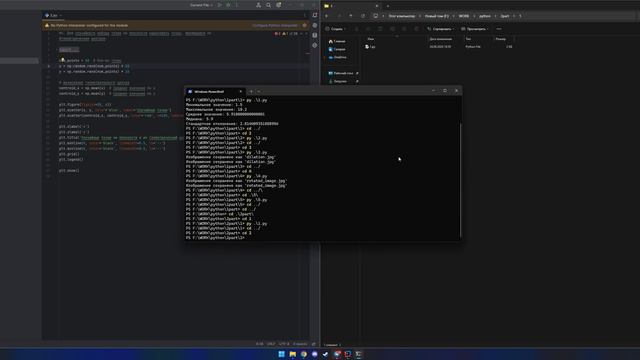Open the 'Создать' new item dropdown
The width and height of the screenshot is (640, 360).
coord(336,29)
